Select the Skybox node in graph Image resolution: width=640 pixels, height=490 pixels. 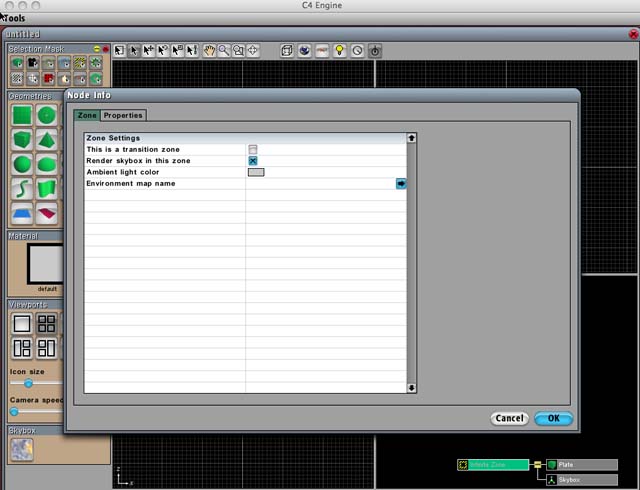[580, 480]
